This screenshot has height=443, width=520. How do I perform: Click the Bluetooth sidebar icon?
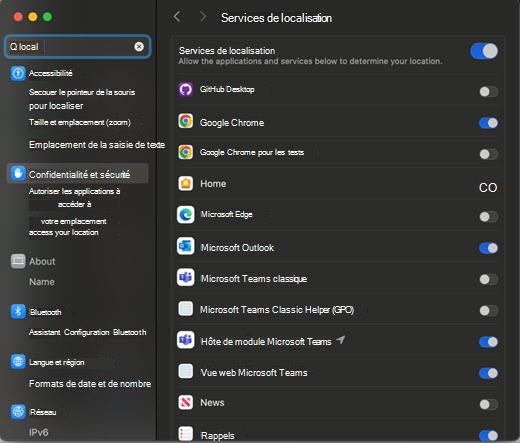[18, 312]
